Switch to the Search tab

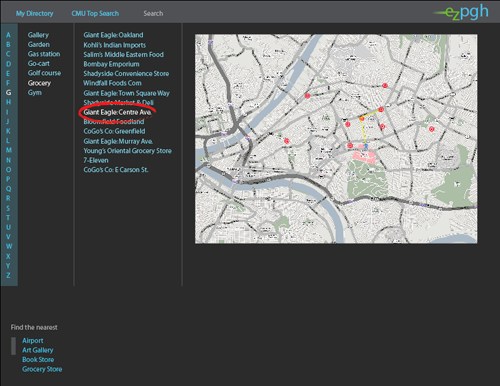tap(153, 14)
